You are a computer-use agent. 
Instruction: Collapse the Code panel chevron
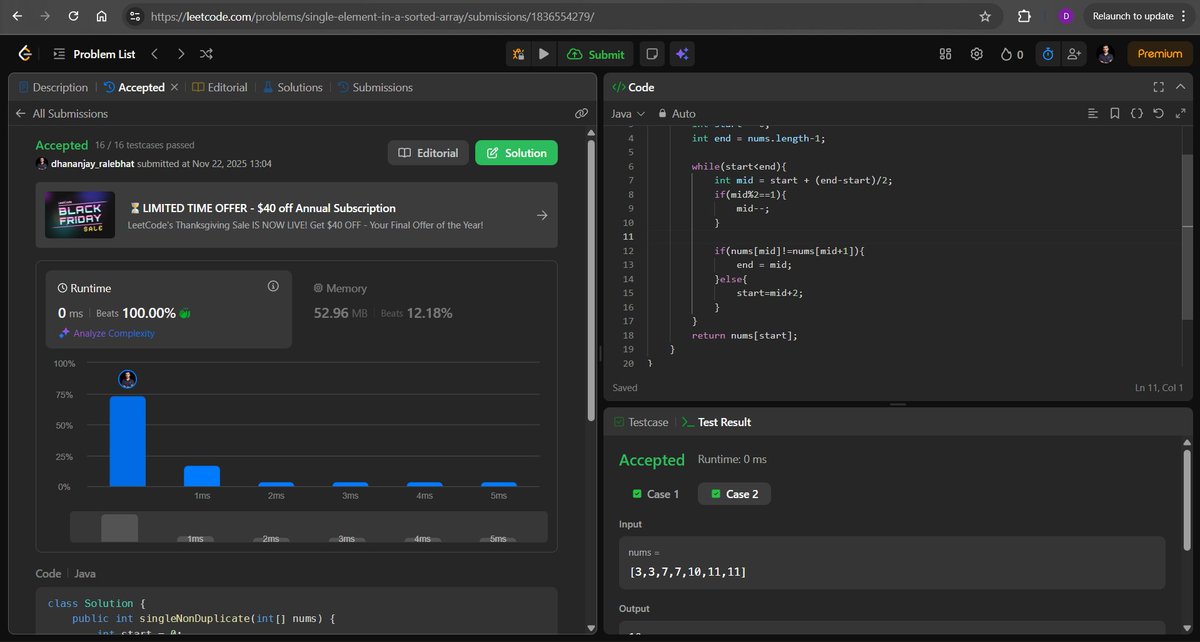pos(1180,87)
